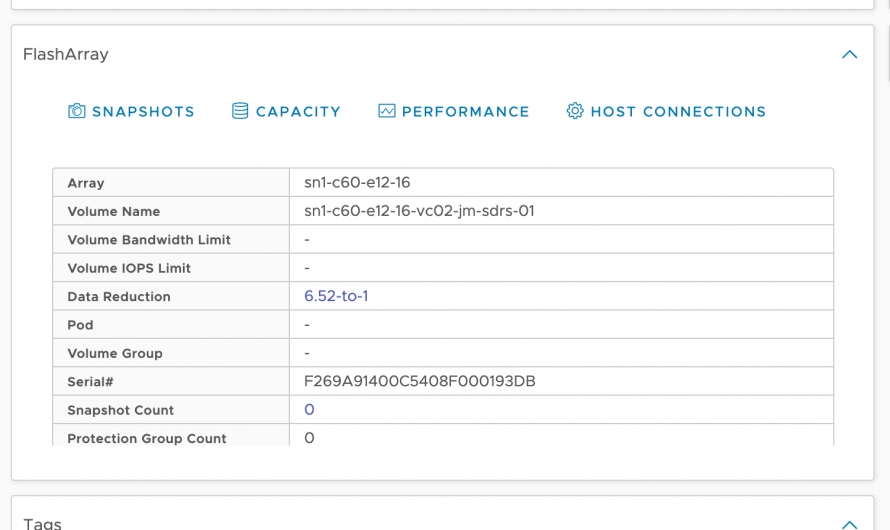Open the CAPACITY text link
Screen dimensions: 890x530
(x=298, y=112)
